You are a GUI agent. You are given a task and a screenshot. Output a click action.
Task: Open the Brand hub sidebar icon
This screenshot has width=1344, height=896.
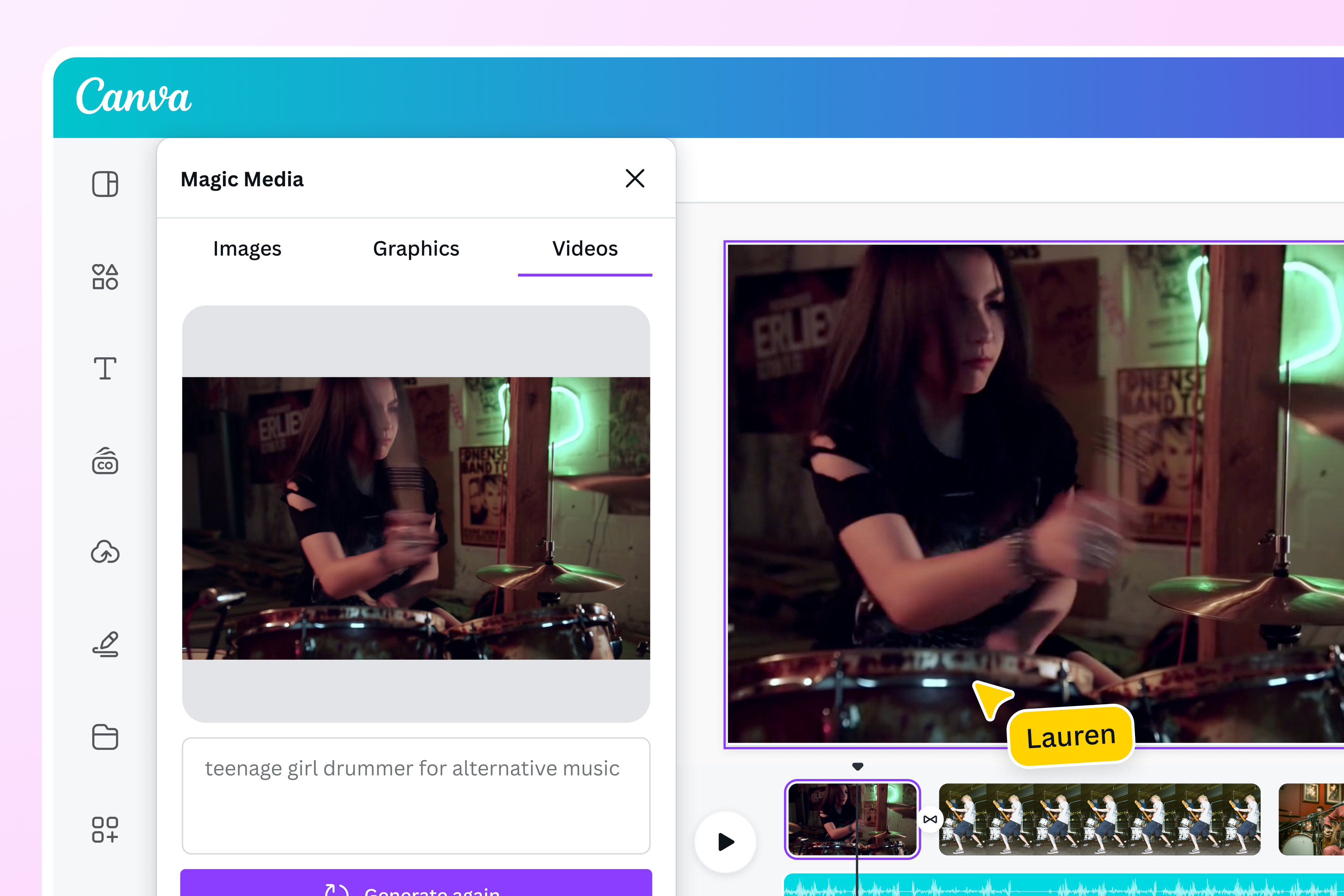point(105,461)
